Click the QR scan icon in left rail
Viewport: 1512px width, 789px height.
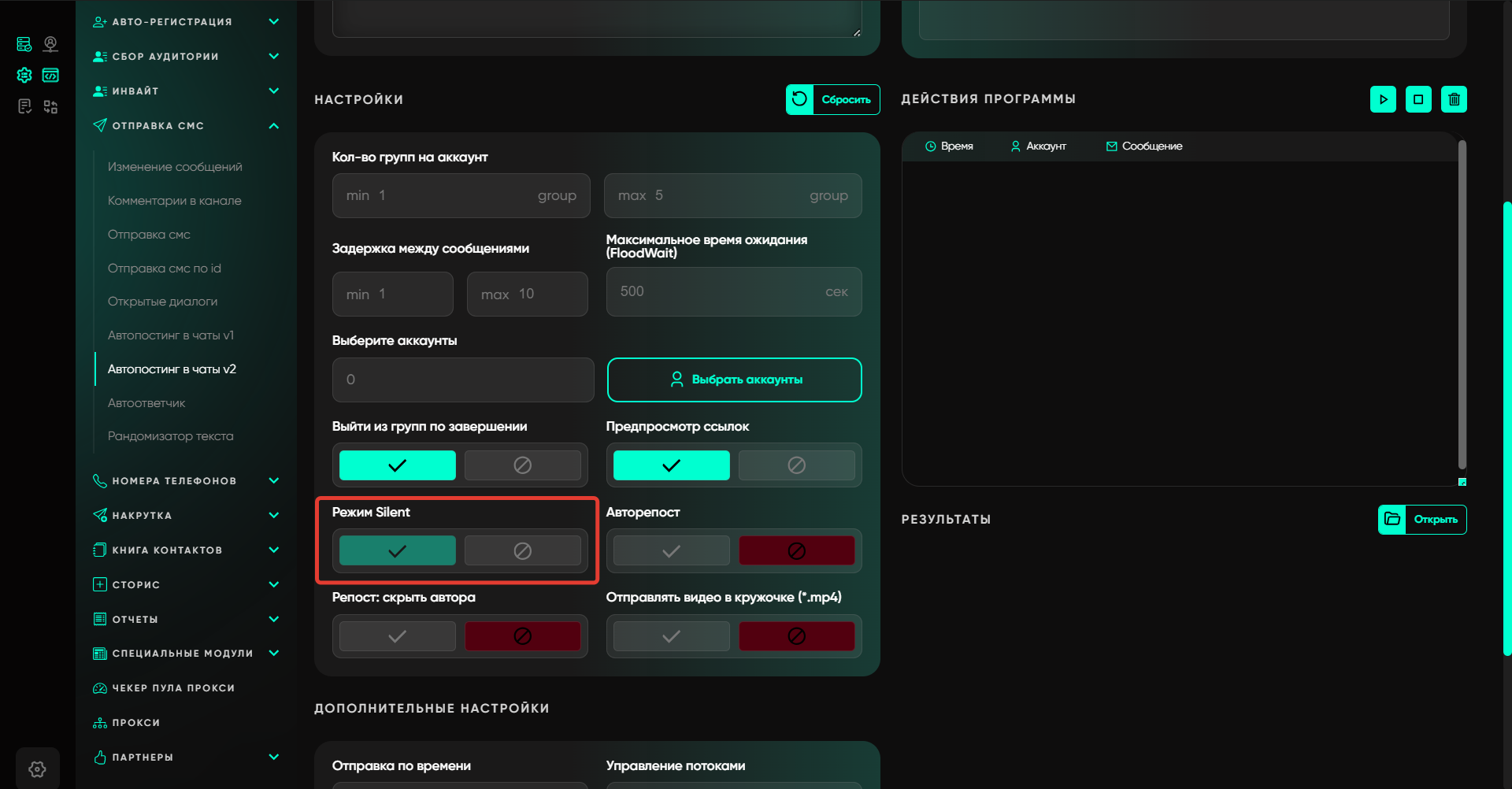coord(50,106)
